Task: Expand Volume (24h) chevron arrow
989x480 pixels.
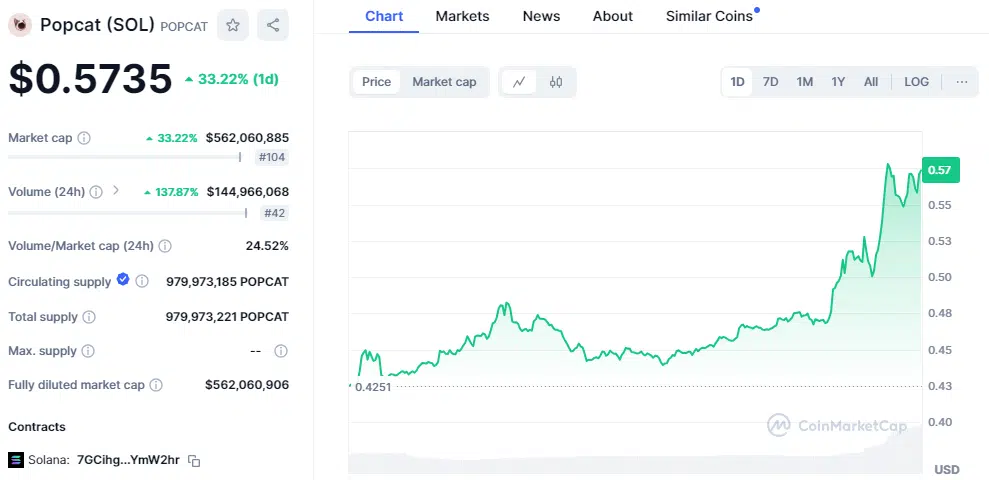Action: point(116,190)
